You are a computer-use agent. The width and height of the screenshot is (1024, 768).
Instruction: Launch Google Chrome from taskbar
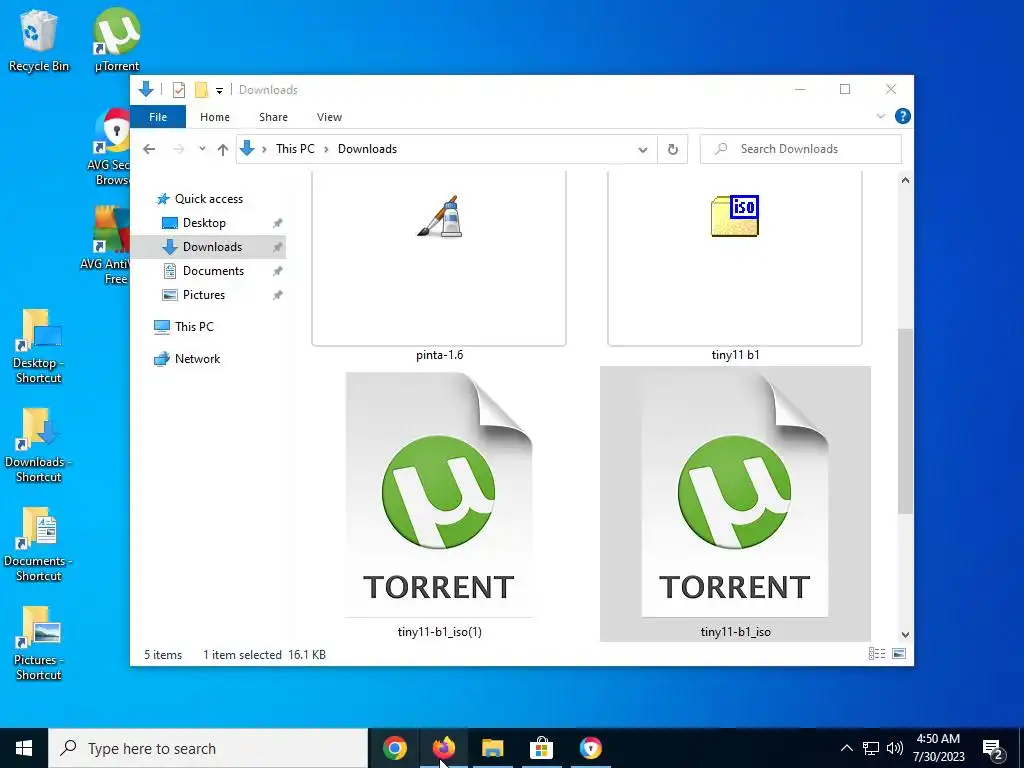pyautogui.click(x=394, y=748)
